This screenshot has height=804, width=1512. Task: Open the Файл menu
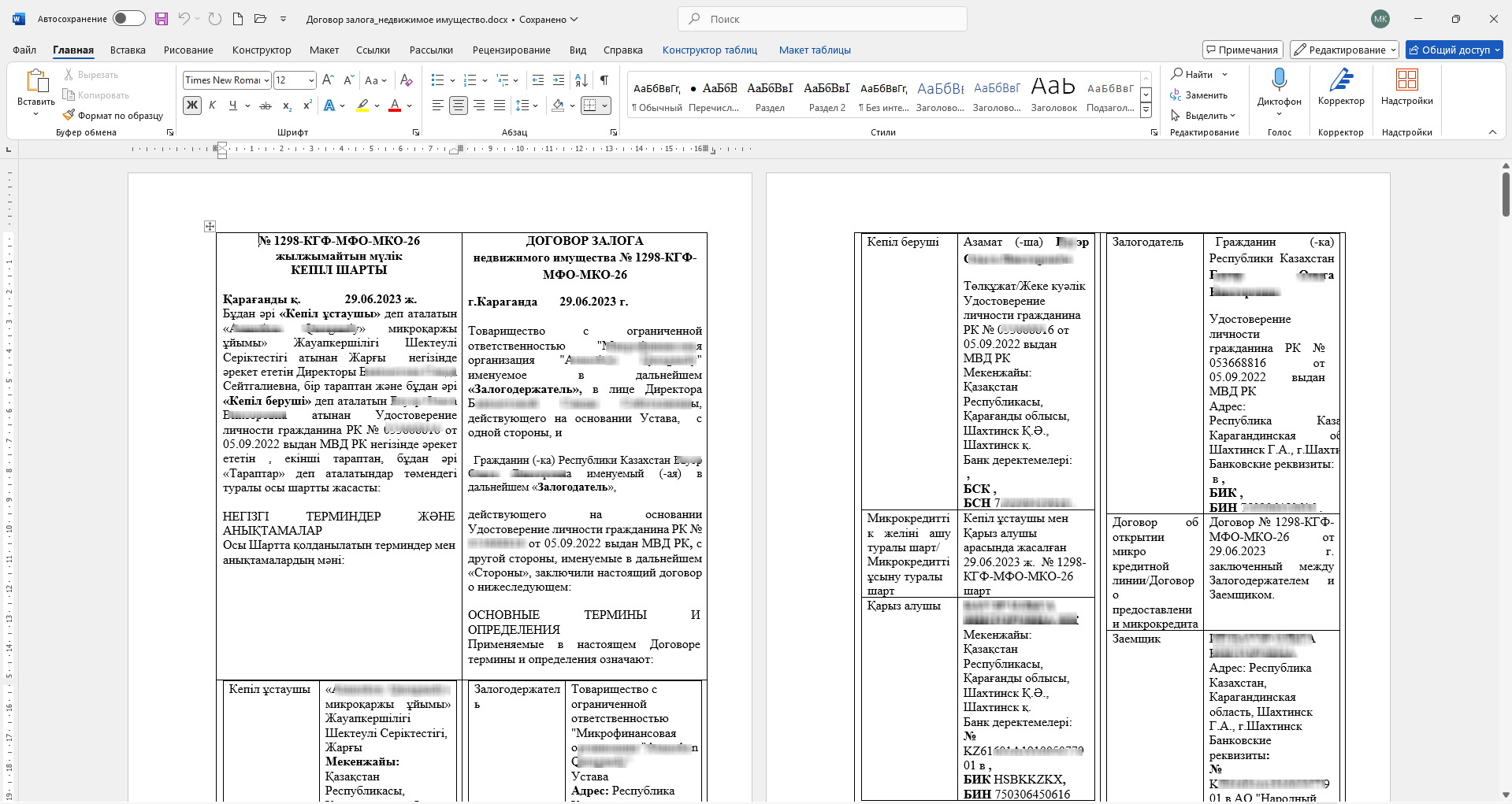tap(24, 50)
